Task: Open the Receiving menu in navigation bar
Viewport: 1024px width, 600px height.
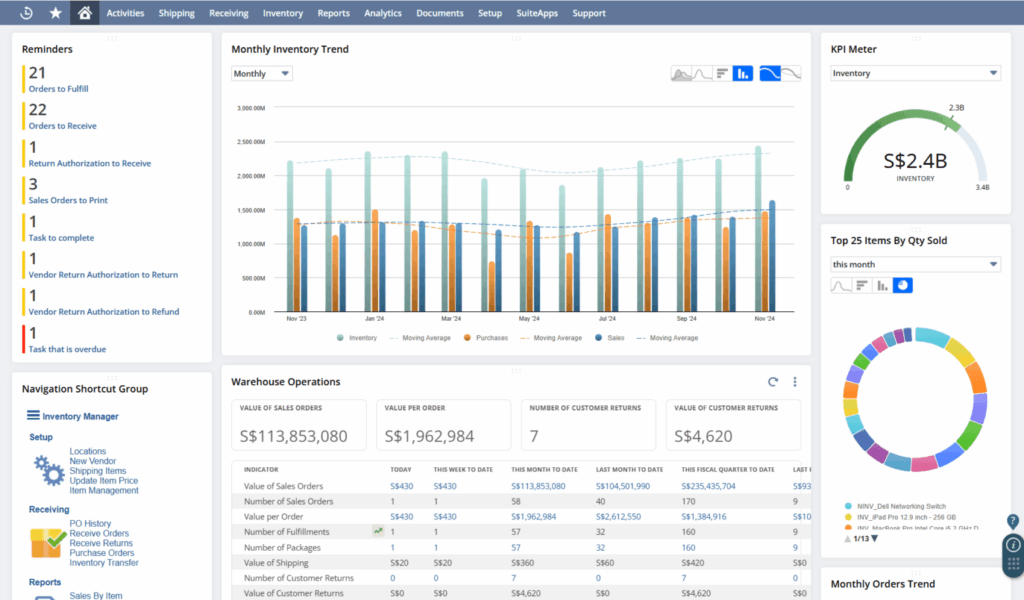Action: point(229,13)
